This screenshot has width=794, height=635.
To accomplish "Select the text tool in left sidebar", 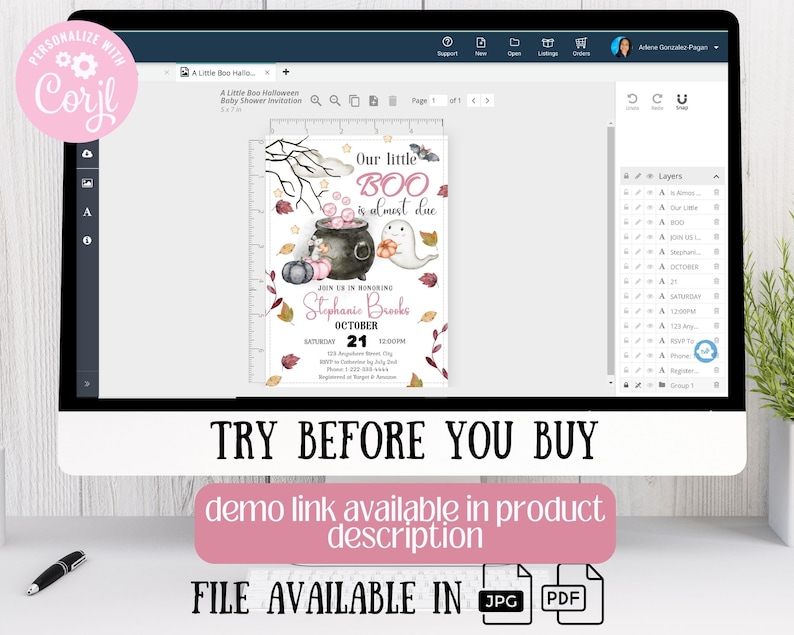I will click(x=87, y=212).
